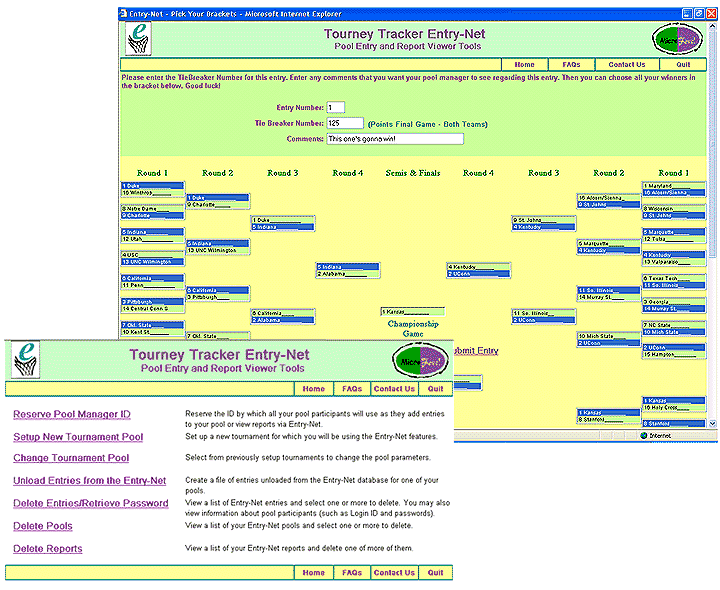The width and height of the screenshot is (720, 590).
Task: Click the Comments text field
Action: click(395, 139)
